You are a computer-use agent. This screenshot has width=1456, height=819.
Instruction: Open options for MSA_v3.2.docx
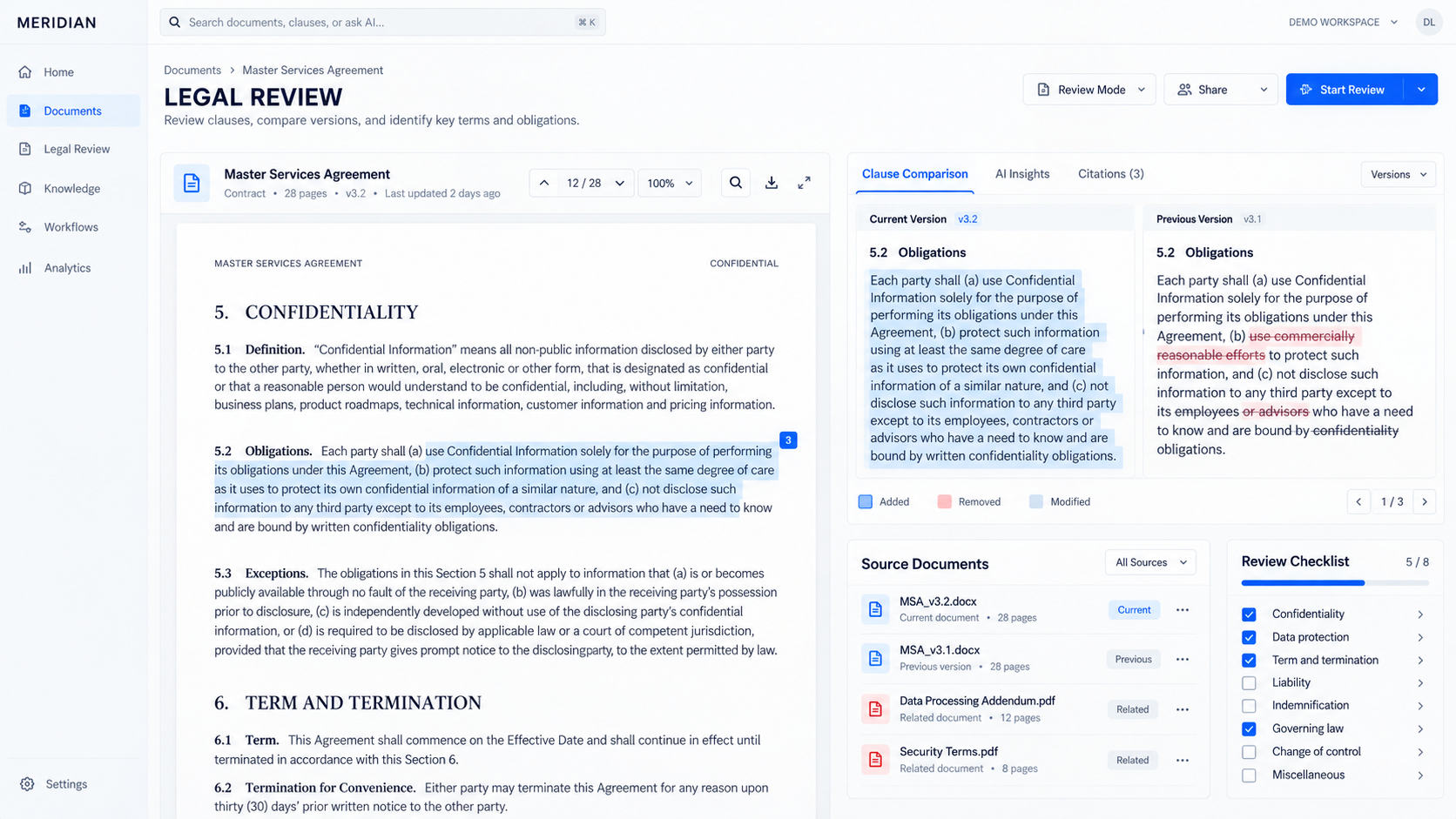point(1182,610)
